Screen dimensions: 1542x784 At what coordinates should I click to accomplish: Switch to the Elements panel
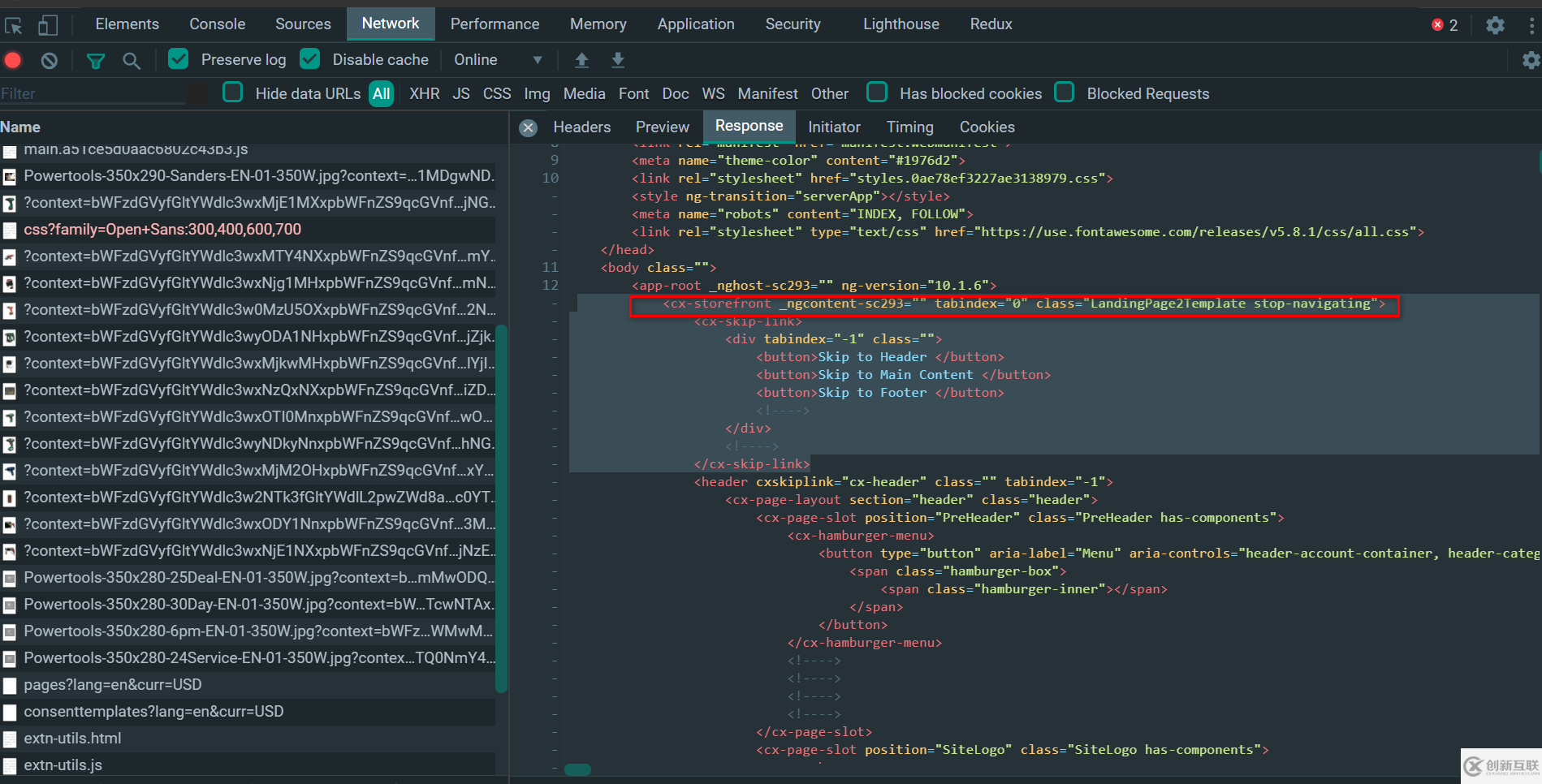coord(127,24)
